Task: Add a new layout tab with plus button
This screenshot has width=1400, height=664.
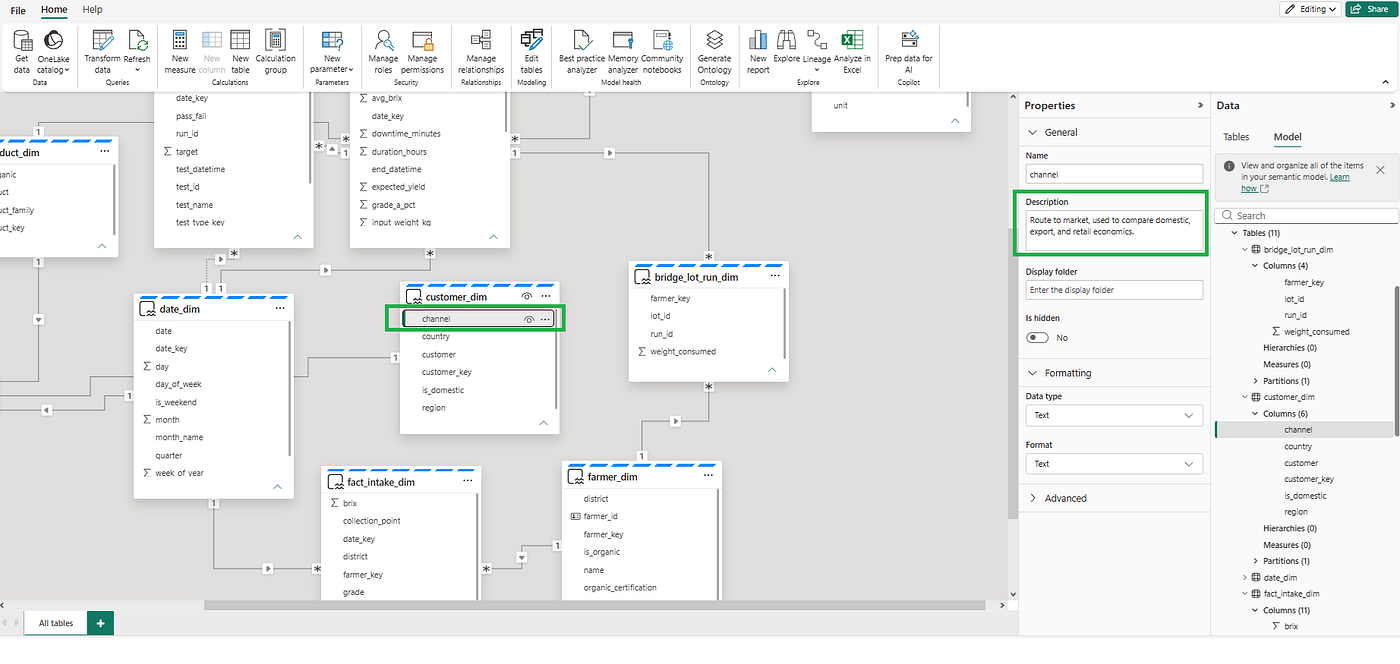Action: click(100, 623)
